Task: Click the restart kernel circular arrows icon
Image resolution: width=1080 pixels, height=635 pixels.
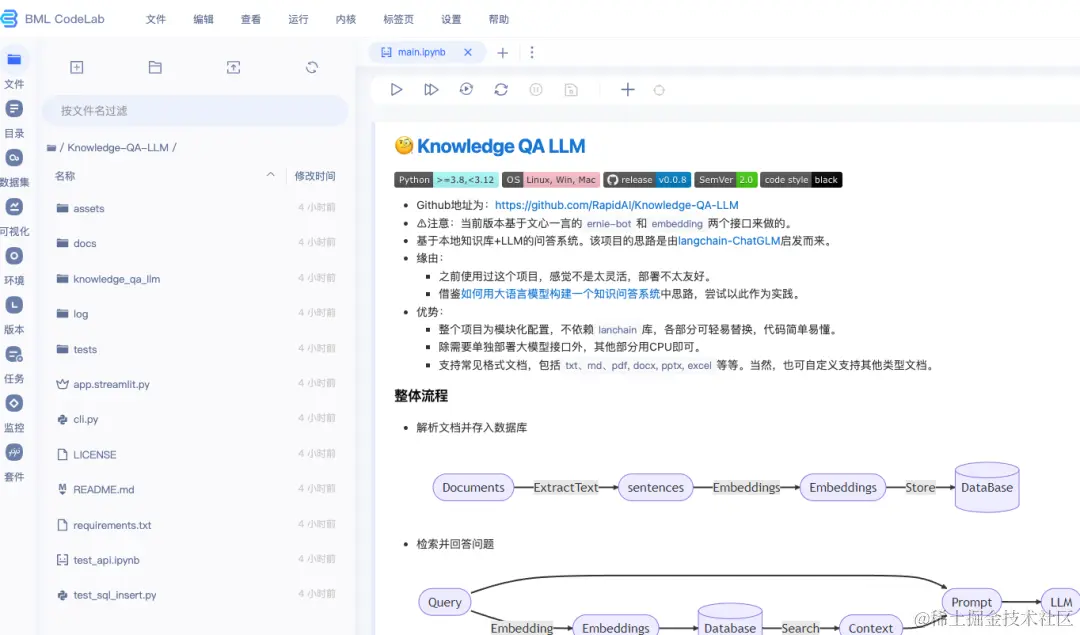Action: [x=501, y=90]
